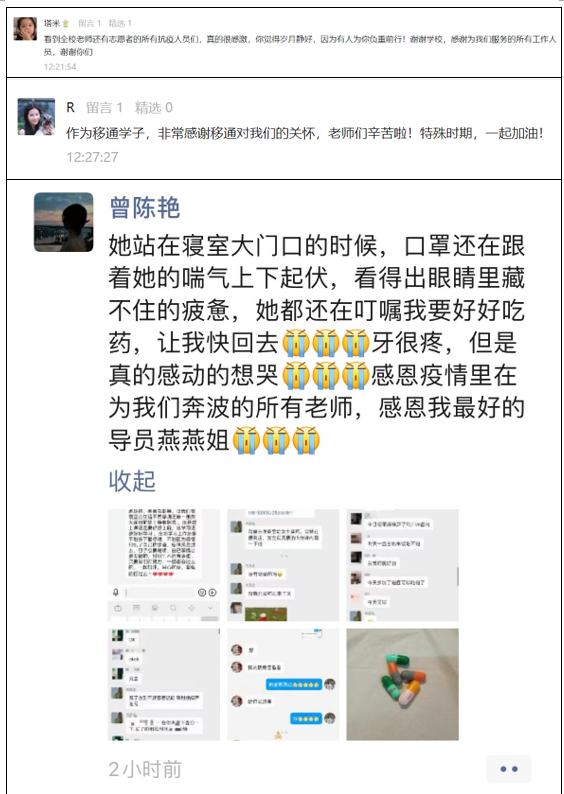Open the first long-text screenshot thumbnail

point(164,565)
